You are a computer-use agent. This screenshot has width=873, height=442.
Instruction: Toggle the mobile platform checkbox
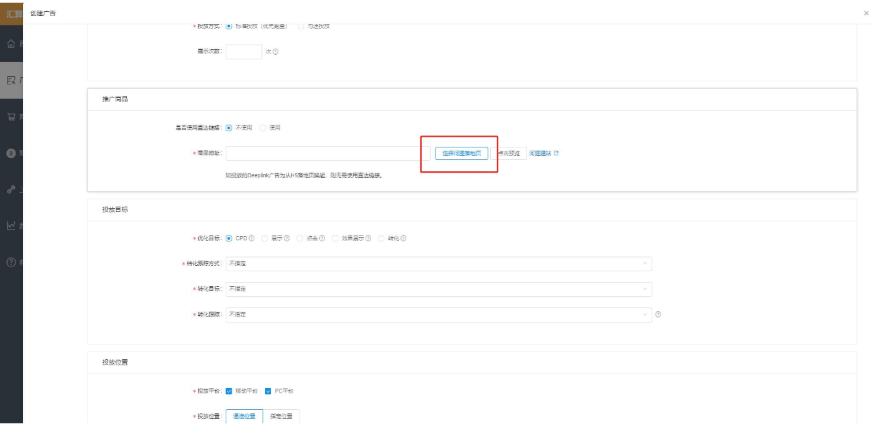[230, 390]
